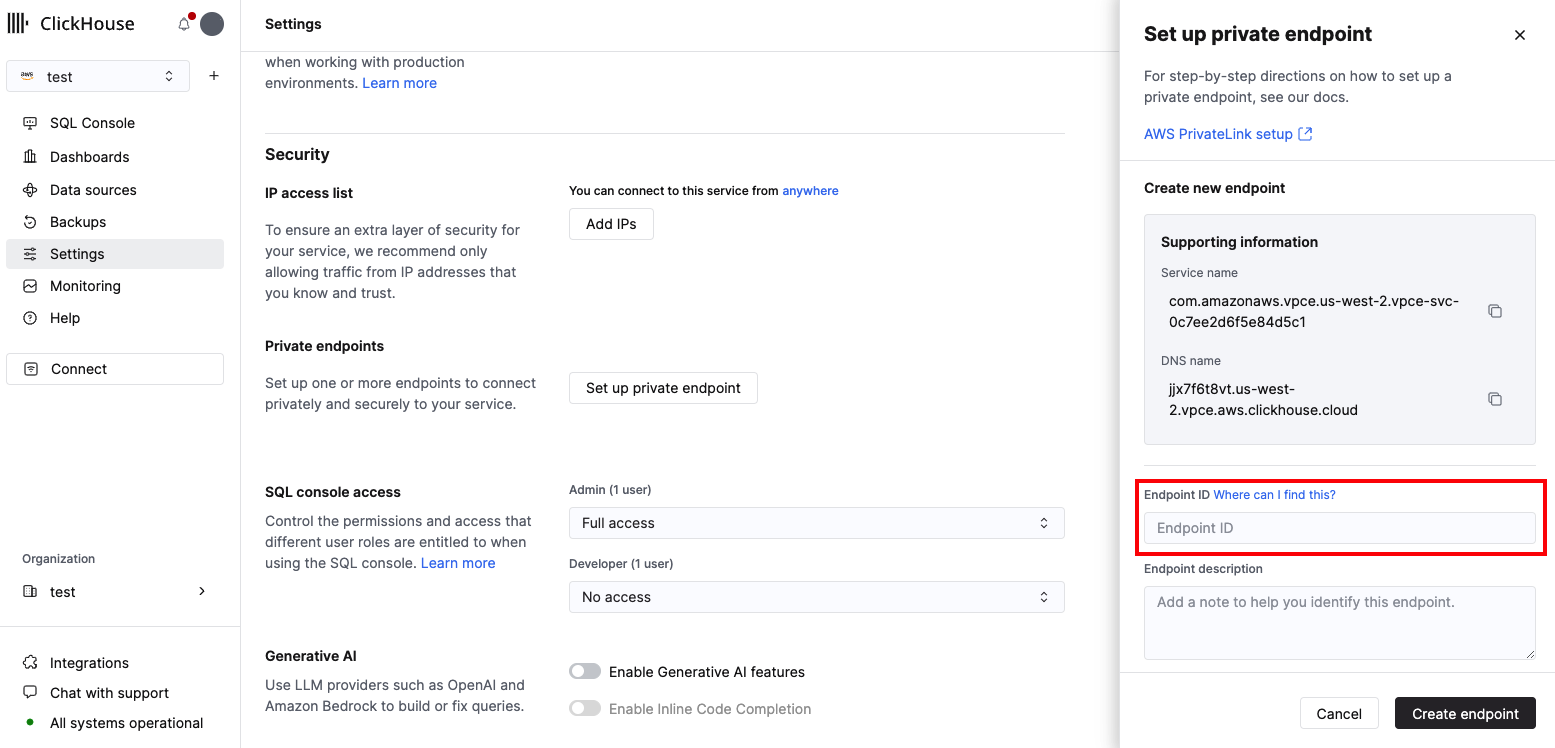Toggle Enable Inline Code Completion

click(x=585, y=708)
